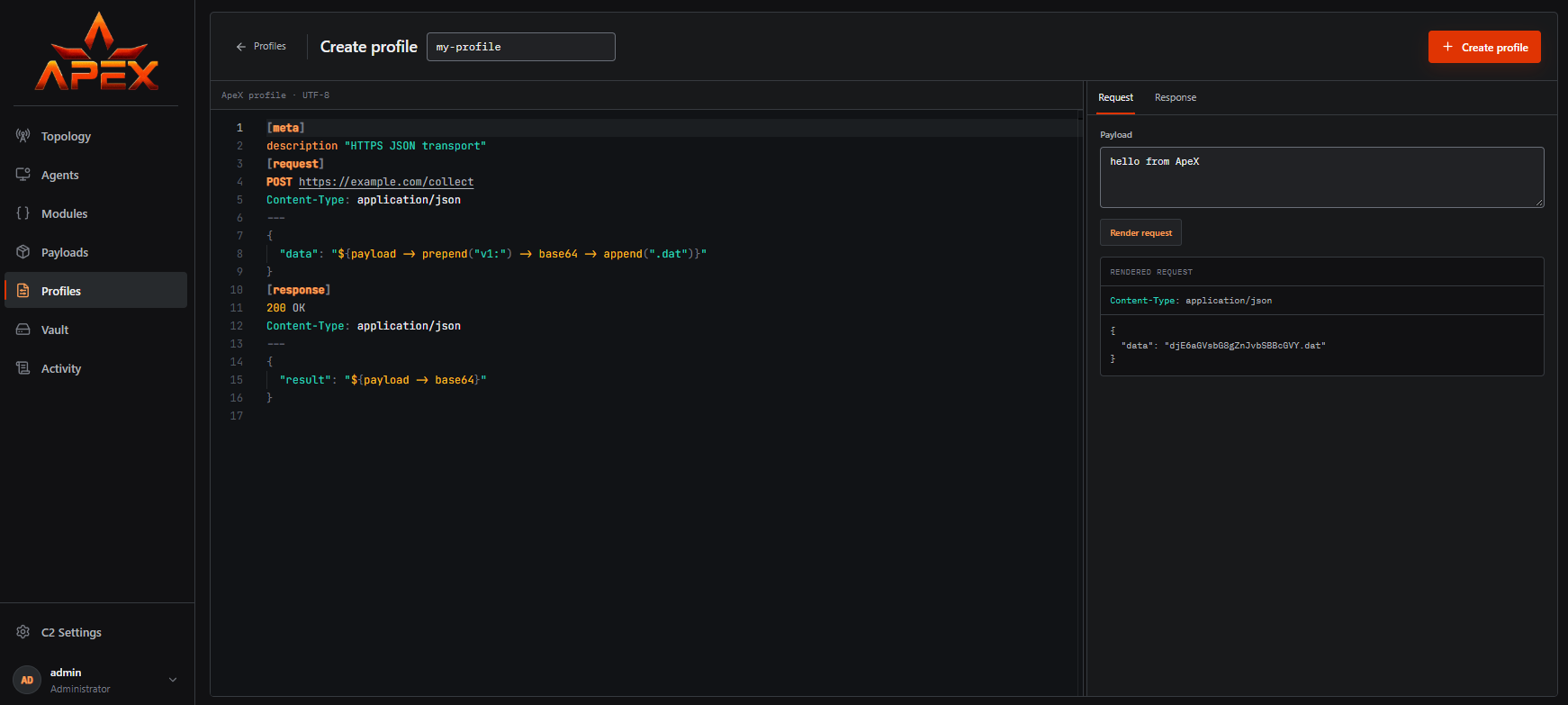
Task: Click the RENDERED REQUEST header
Action: tap(1151, 272)
